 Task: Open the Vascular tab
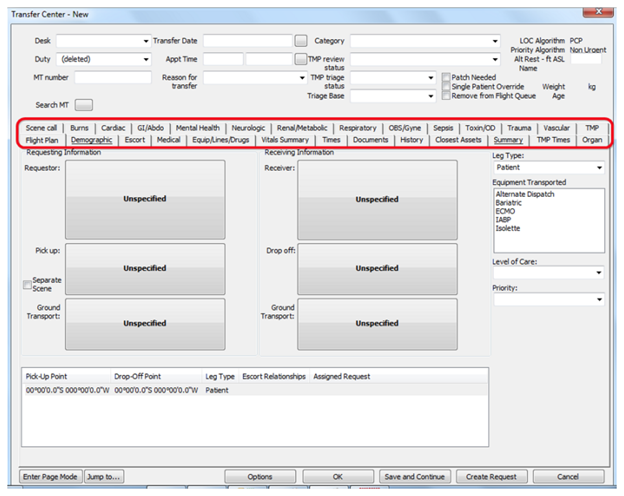(556, 128)
